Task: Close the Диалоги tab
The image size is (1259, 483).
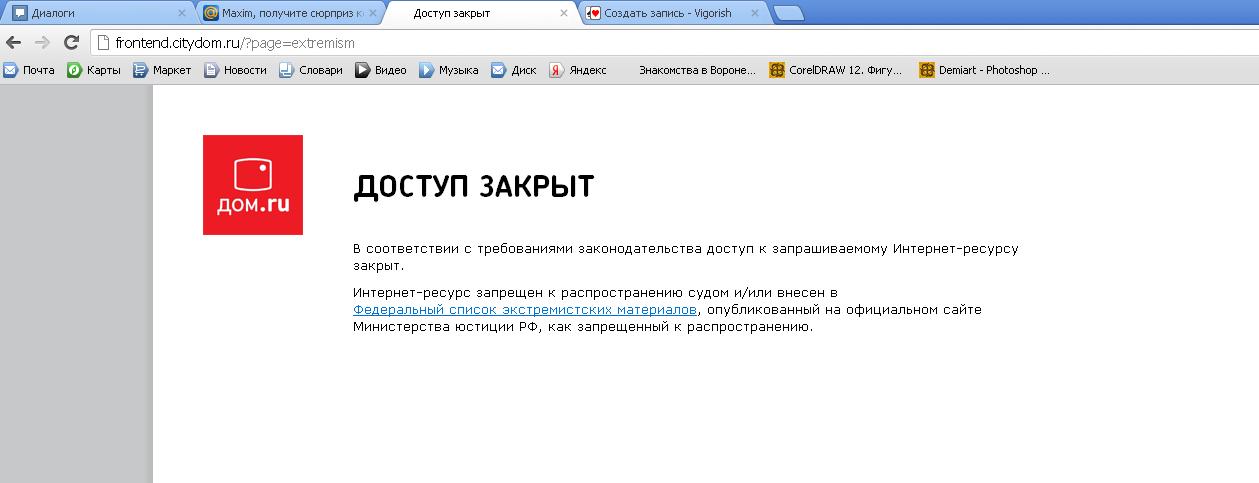Action: click(x=181, y=14)
